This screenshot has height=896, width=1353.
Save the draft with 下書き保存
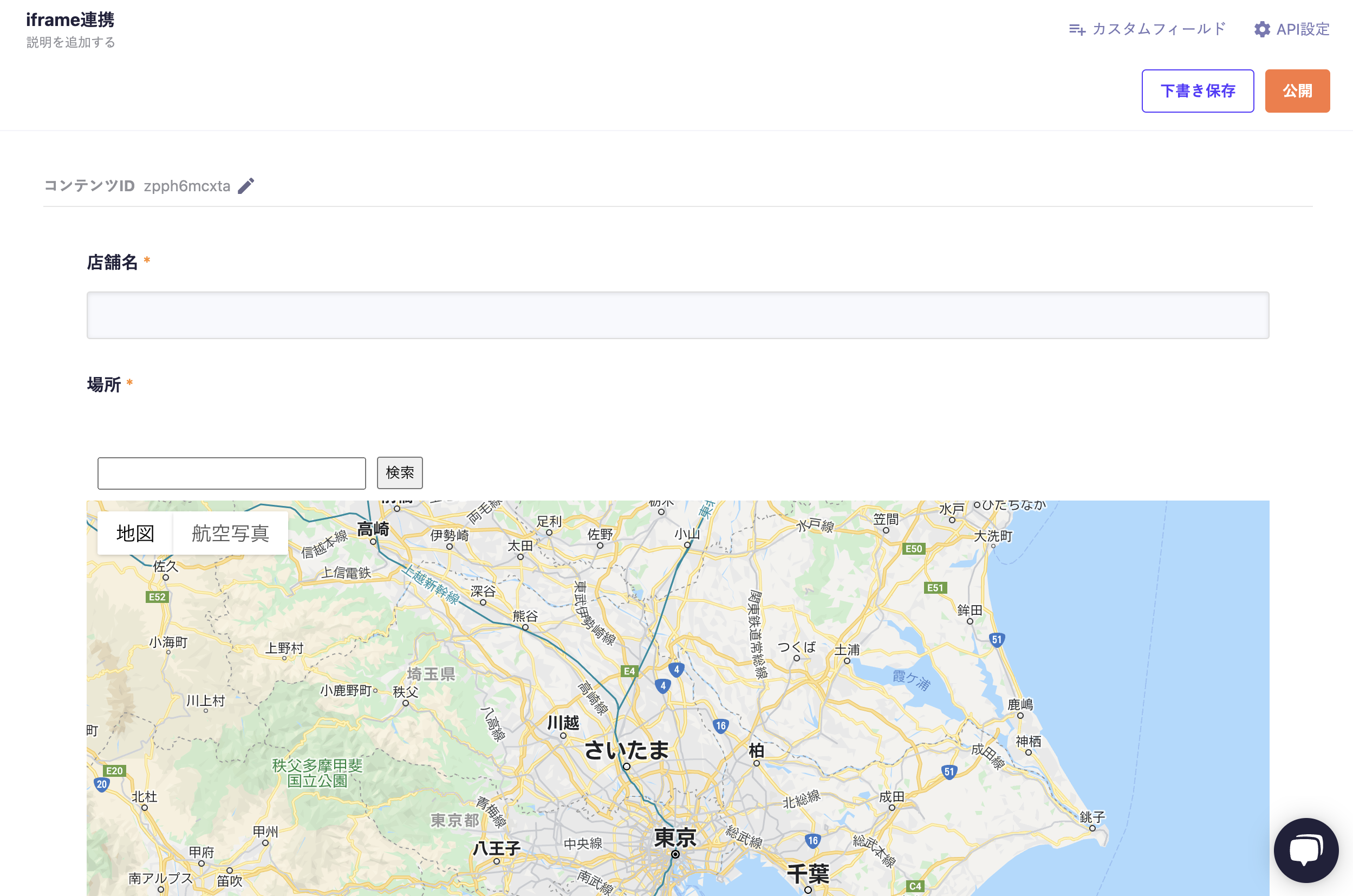click(x=1198, y=90)
